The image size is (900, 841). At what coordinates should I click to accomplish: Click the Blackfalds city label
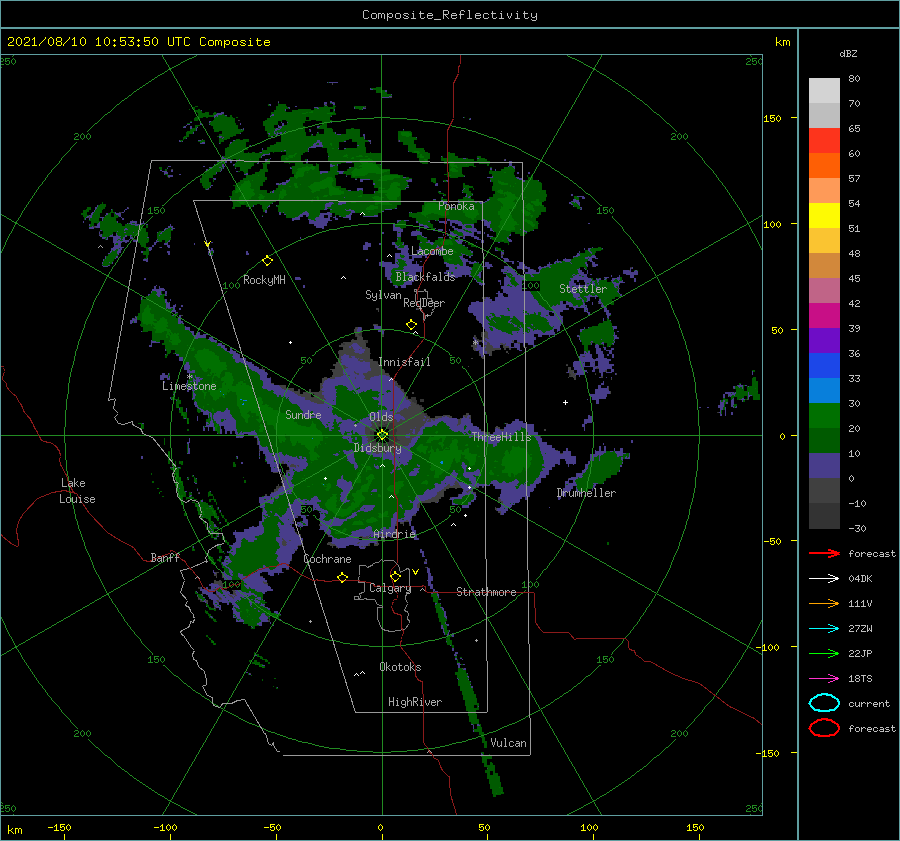(425, 277)
